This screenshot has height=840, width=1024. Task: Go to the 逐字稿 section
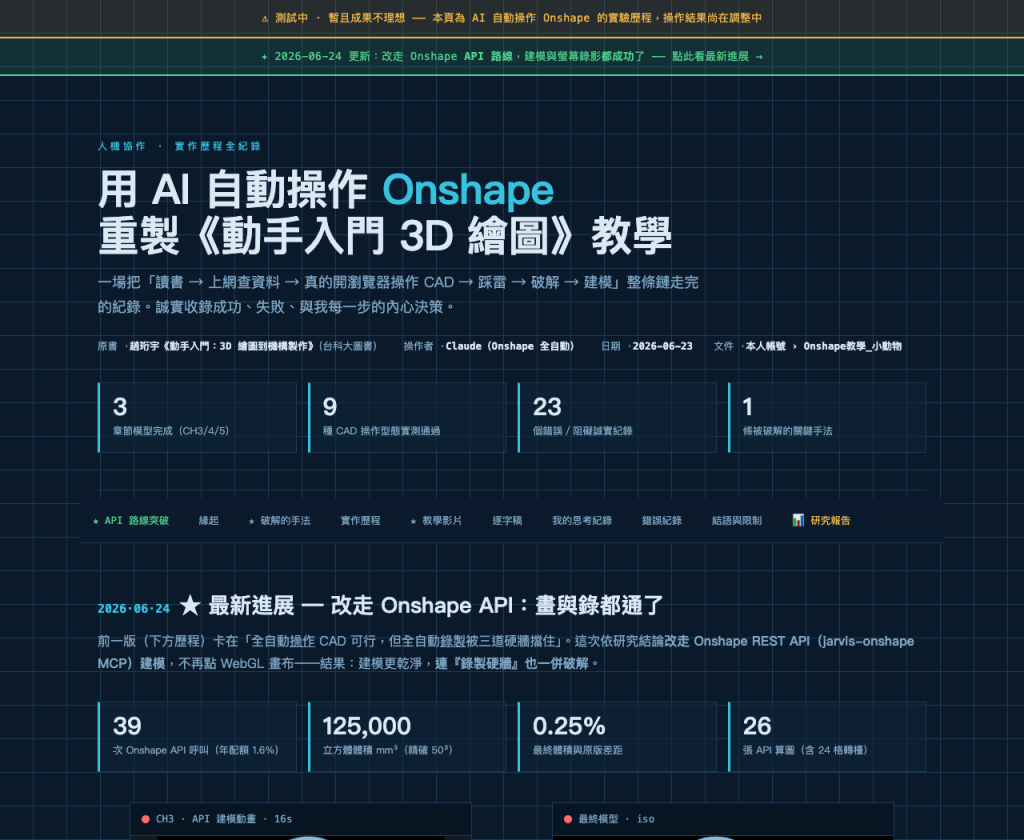(507, 521)
